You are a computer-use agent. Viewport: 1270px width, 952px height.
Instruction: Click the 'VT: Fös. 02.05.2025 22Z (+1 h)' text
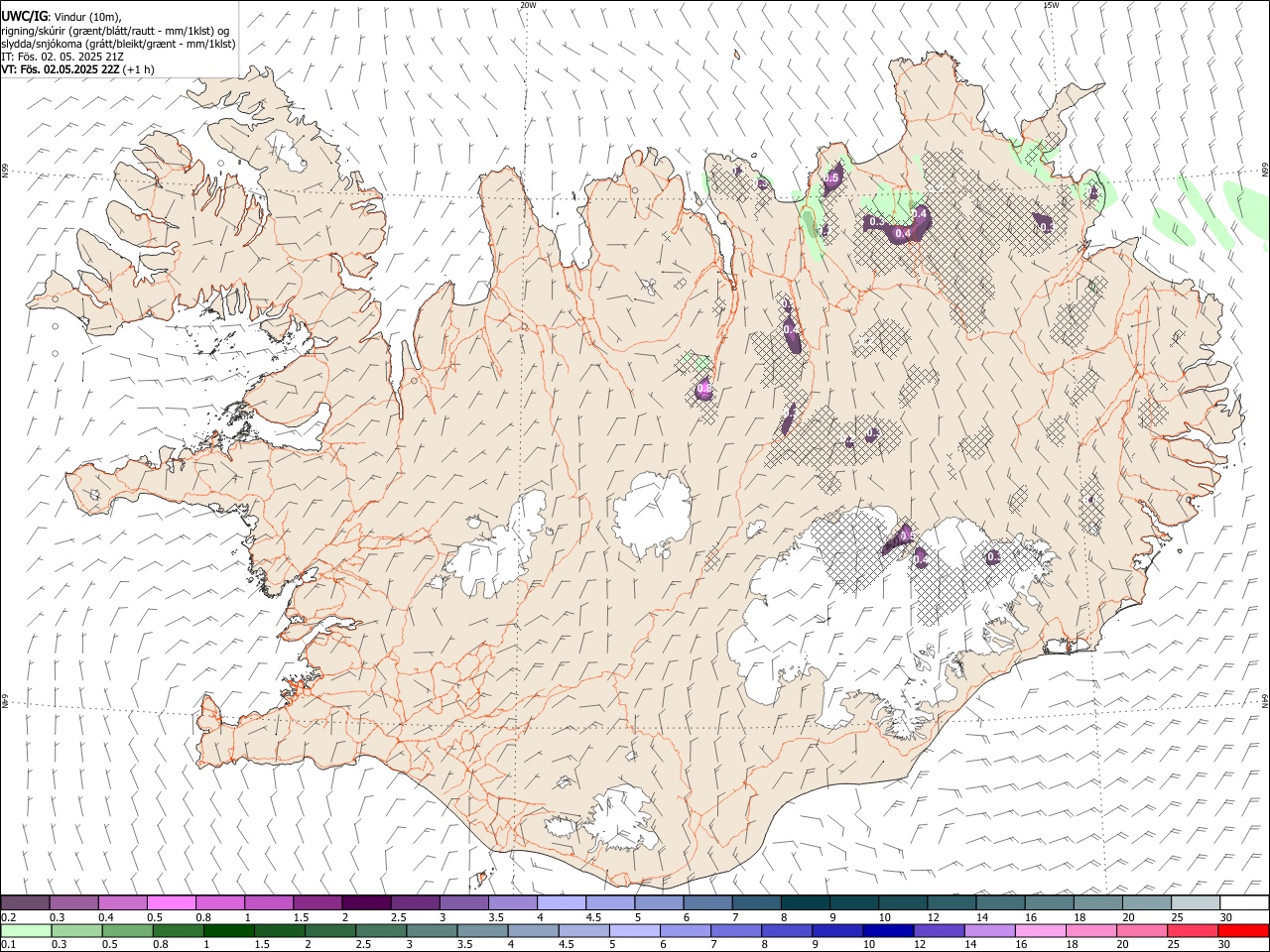click(77, 69)
